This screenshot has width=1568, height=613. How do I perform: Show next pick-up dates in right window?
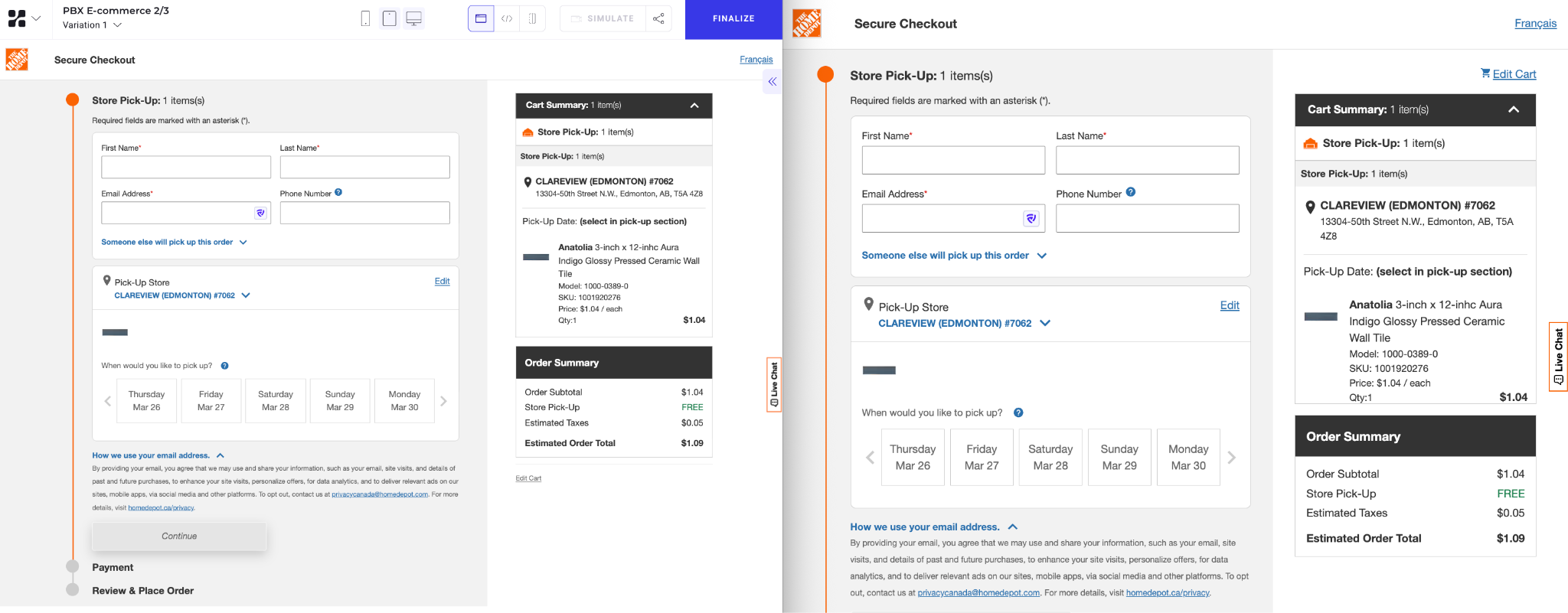click(1231, 458)
